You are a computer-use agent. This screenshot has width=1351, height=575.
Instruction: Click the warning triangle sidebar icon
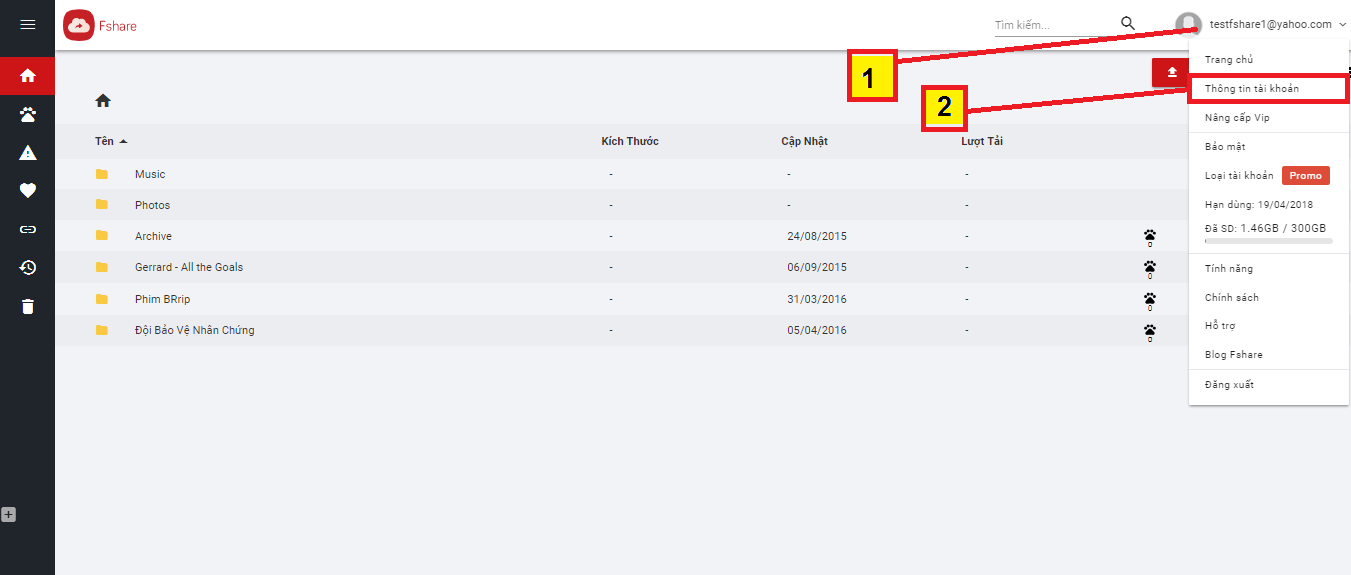(x=27, y=153)
